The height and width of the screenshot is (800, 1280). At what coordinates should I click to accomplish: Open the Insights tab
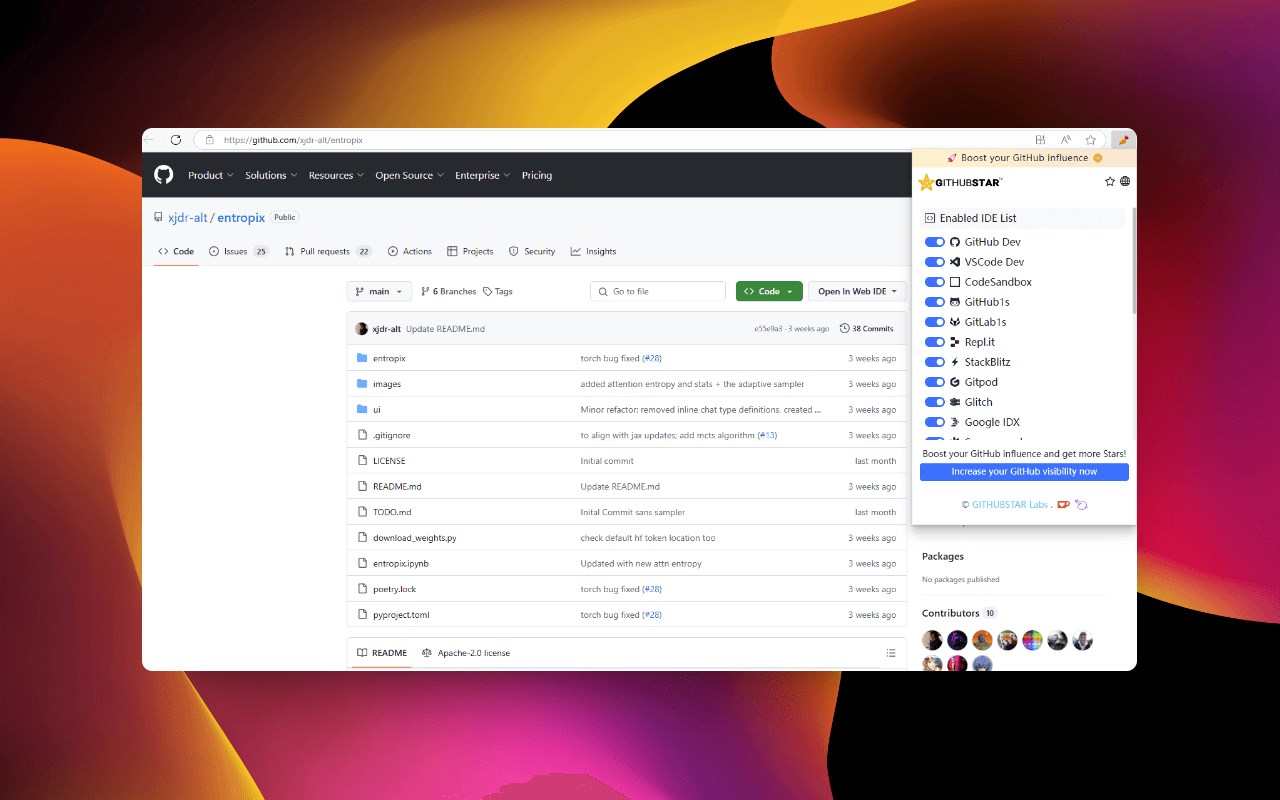tap(593, 251)
